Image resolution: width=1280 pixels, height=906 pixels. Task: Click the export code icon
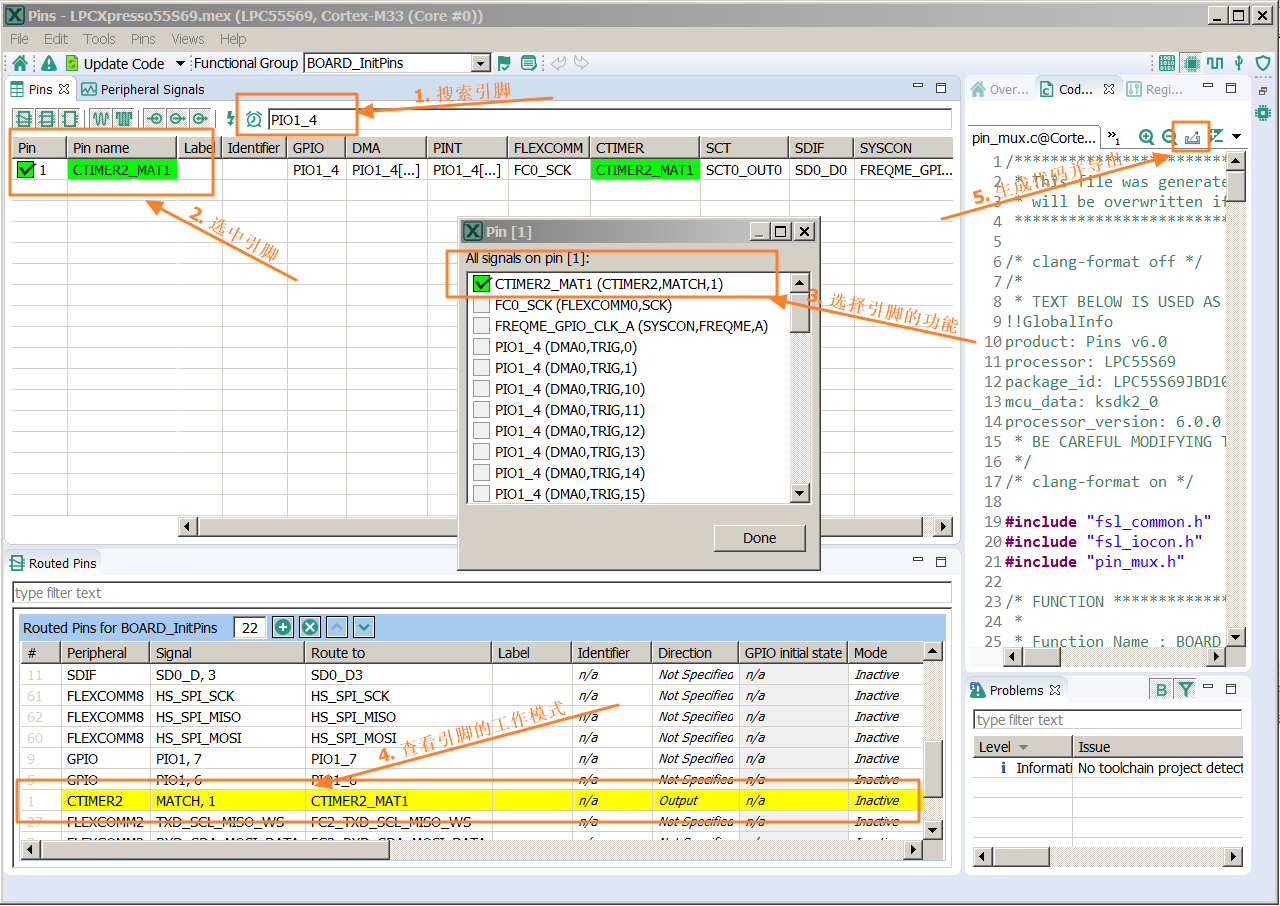(x=1192, y=136)
